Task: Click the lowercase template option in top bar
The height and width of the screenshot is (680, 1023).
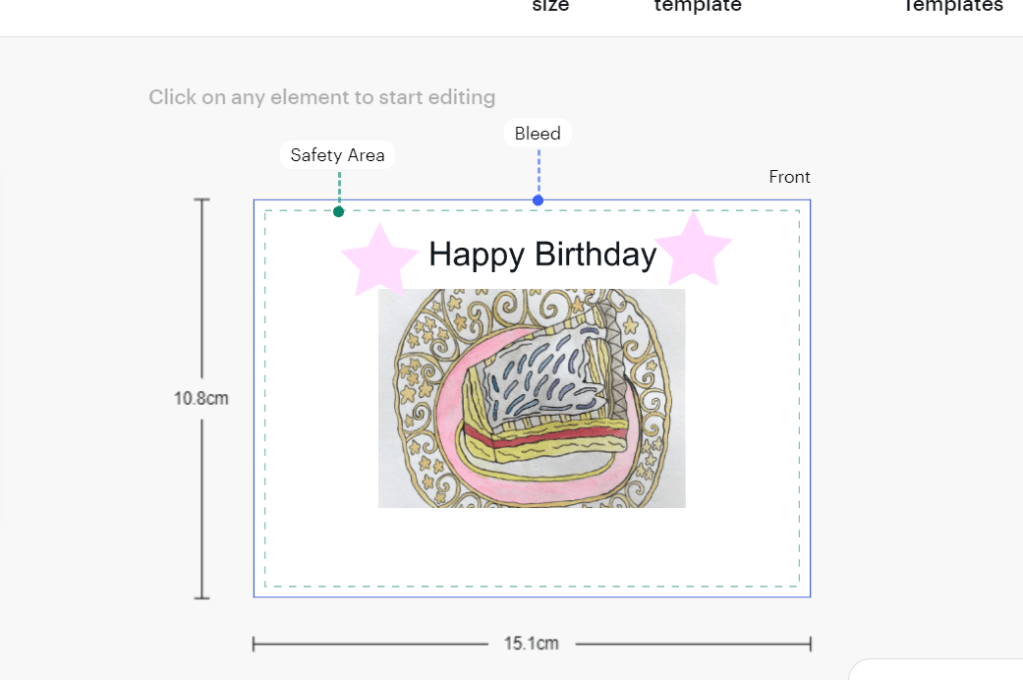Action: pos(697,7)
